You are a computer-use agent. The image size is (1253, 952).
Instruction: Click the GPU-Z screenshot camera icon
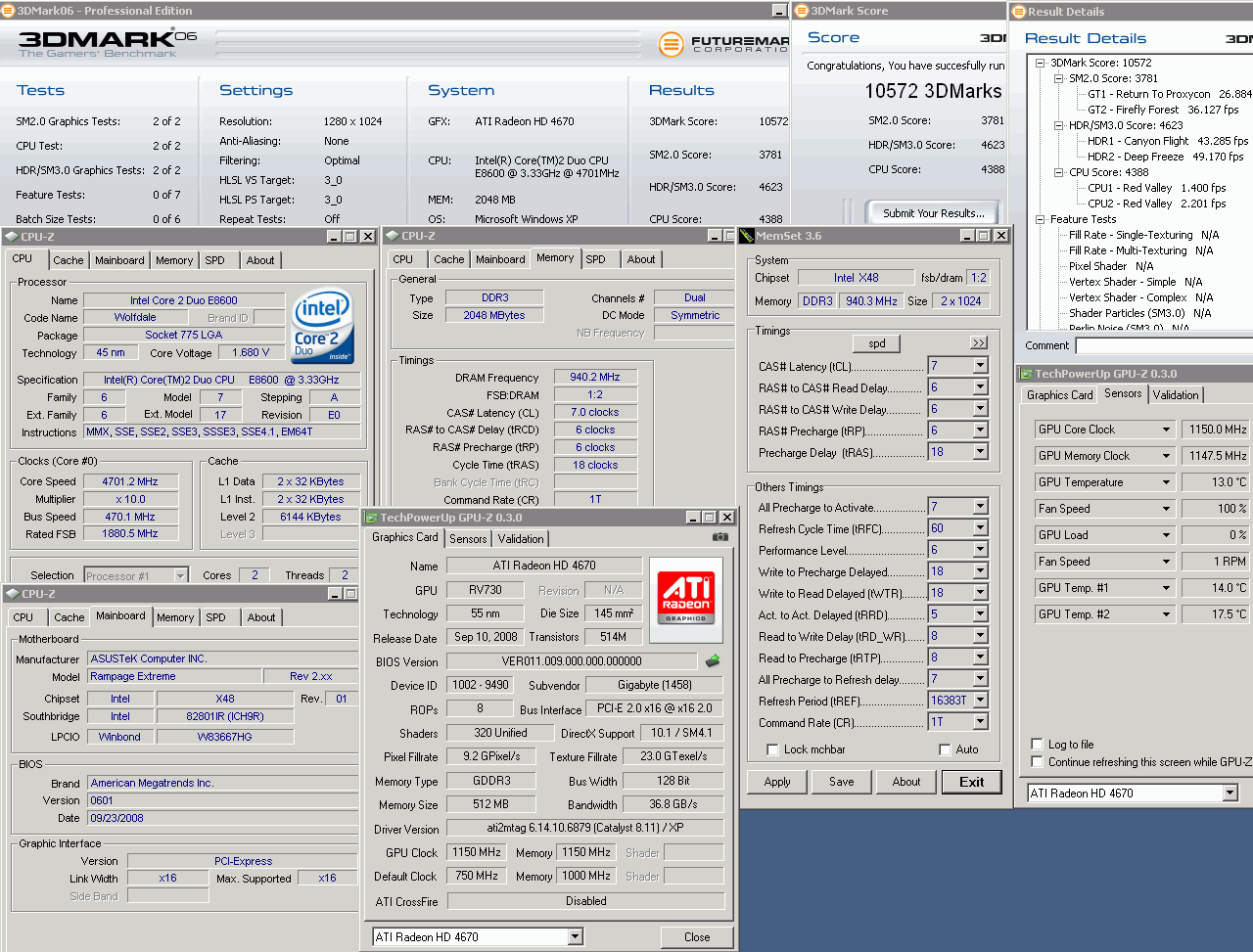(x=719, y=537)
